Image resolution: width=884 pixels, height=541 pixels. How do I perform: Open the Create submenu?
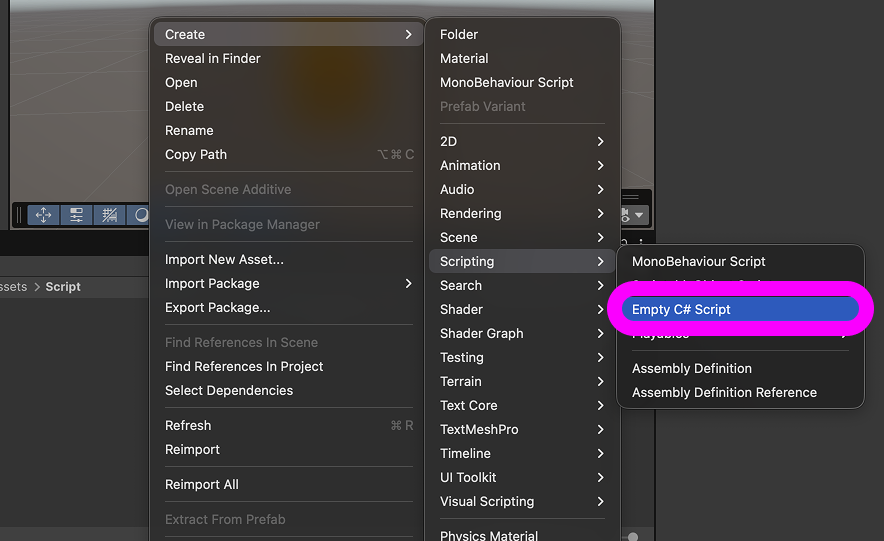click(x=288, y=34)
